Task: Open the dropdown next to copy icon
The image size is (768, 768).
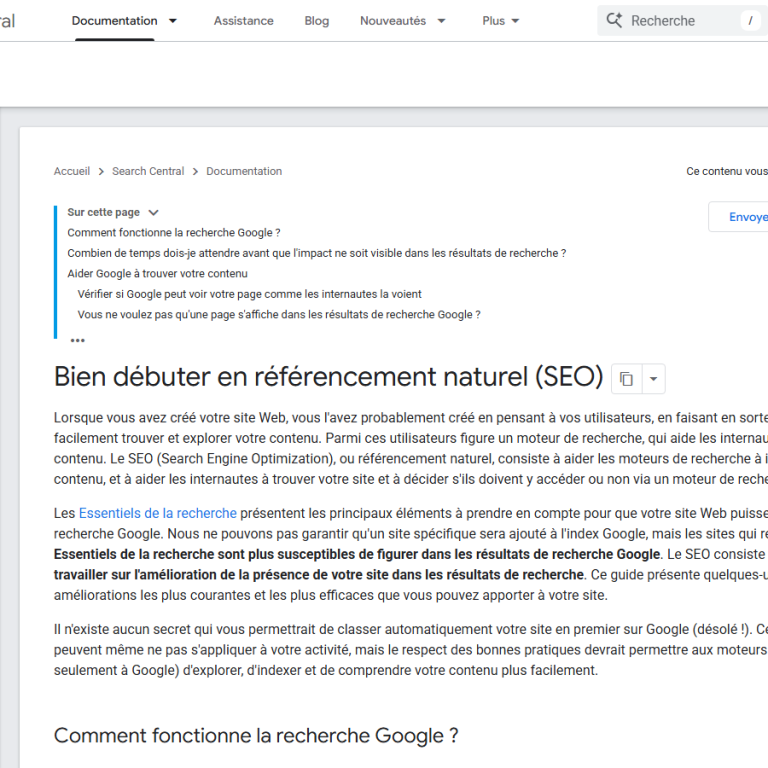Action: (653, 379)
